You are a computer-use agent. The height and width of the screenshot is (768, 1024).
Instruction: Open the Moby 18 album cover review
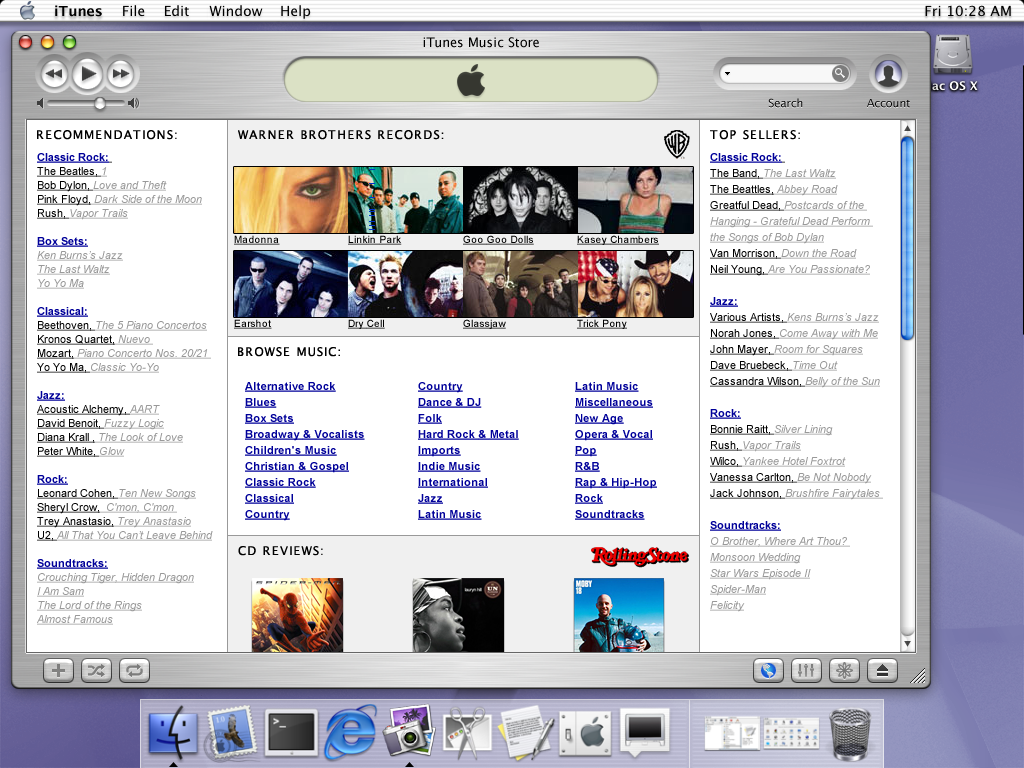(618, 615)
